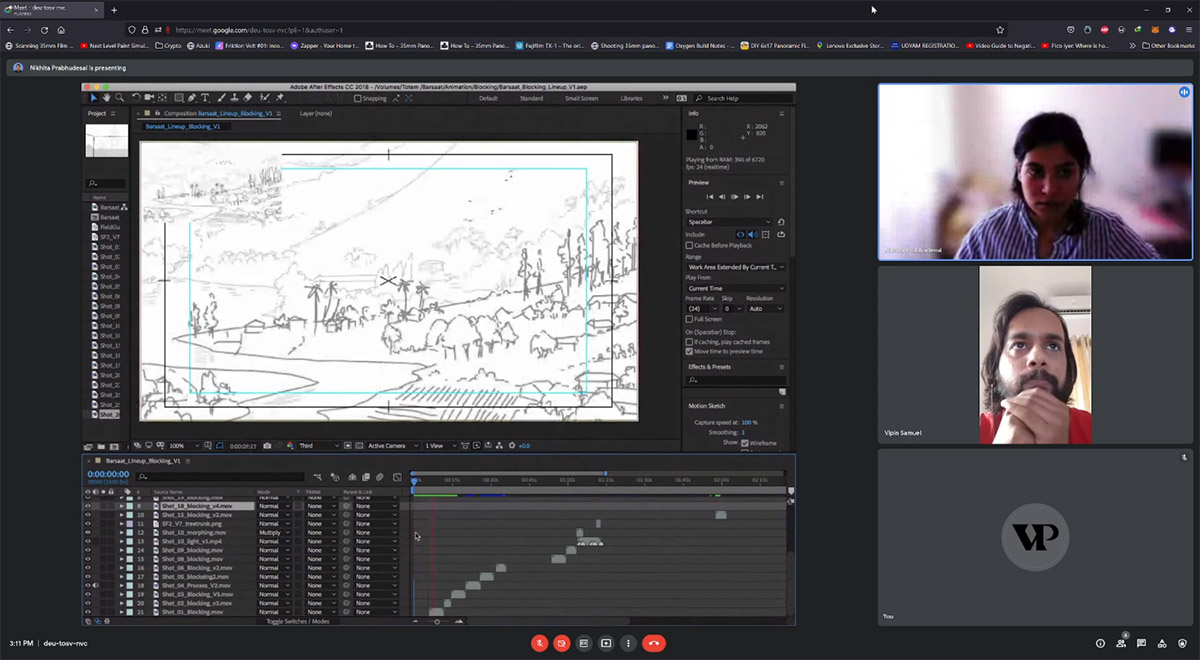Click Toggle Switches / Modes button
This screenshot has height=660, width=1200.
pos(297,621)
